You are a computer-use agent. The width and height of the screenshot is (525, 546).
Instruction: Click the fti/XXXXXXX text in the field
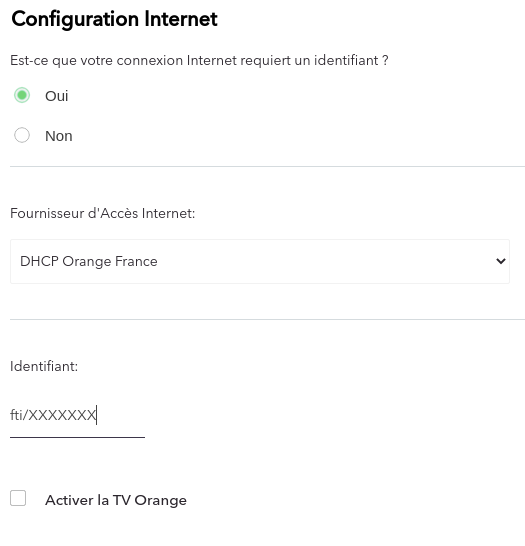(53, 415)
